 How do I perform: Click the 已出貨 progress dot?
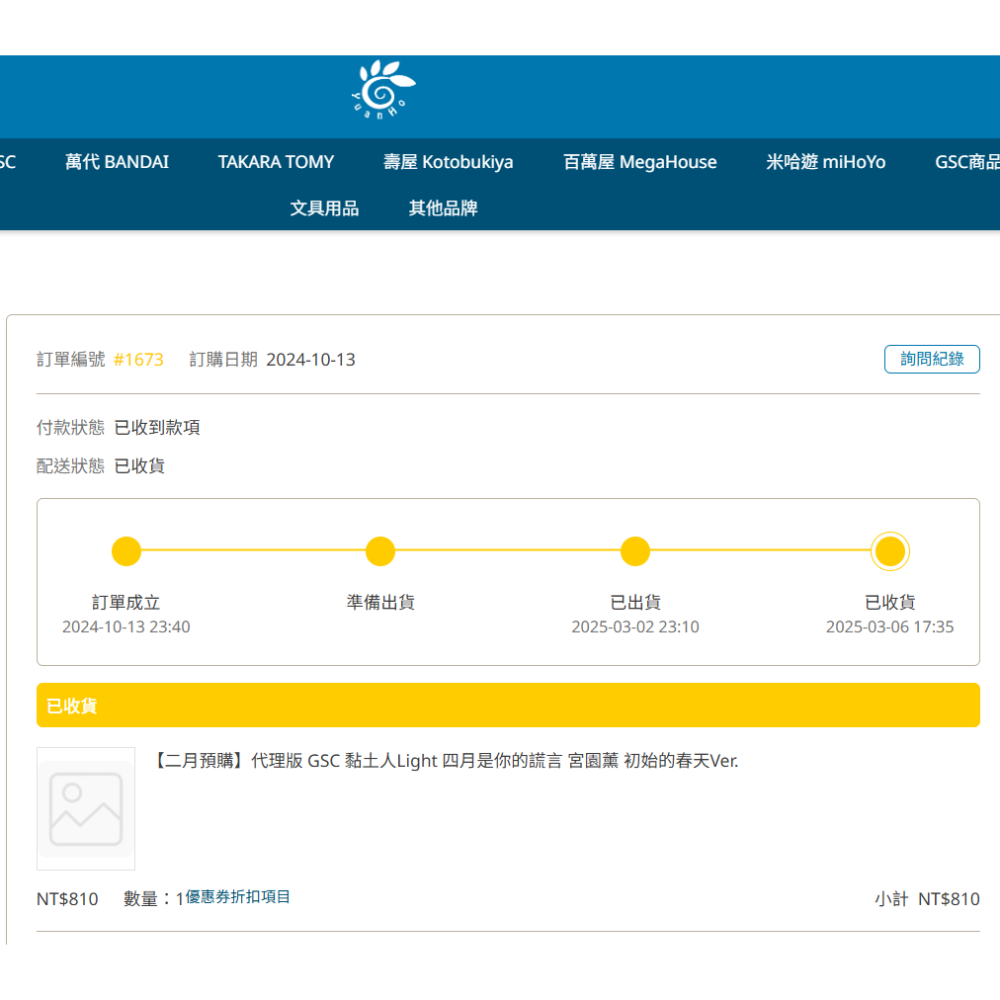tap(635, 551)
